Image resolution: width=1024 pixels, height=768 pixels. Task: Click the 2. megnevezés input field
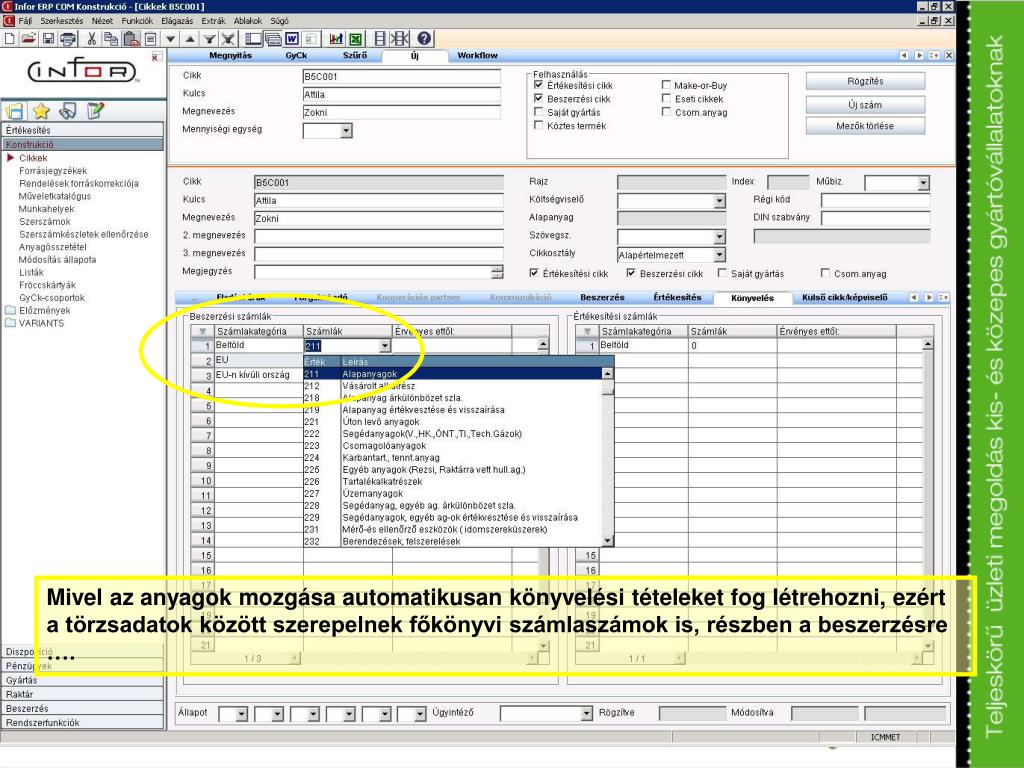coord(379,236)
